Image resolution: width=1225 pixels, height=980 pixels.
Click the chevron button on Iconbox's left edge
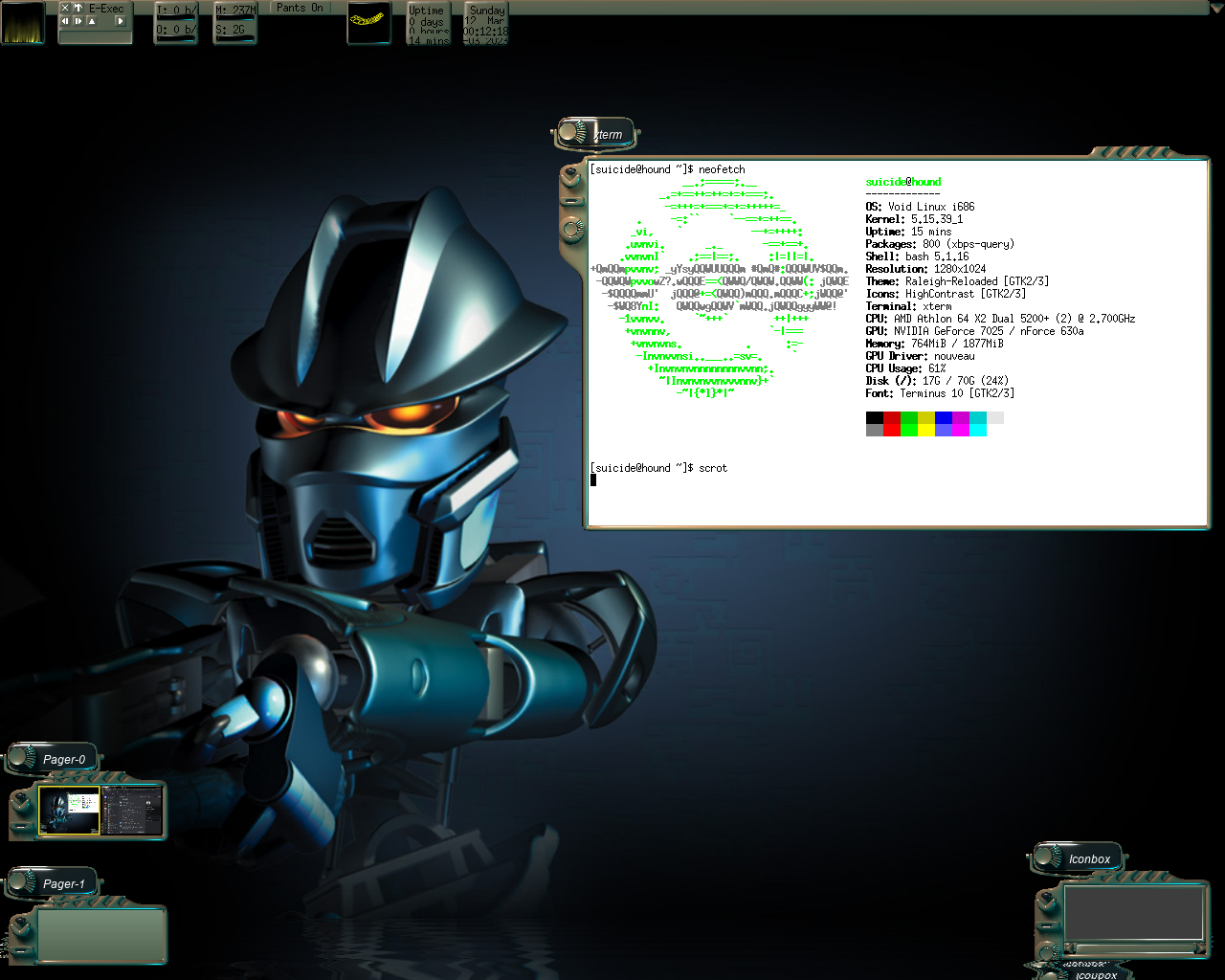tap(1049, 901)
